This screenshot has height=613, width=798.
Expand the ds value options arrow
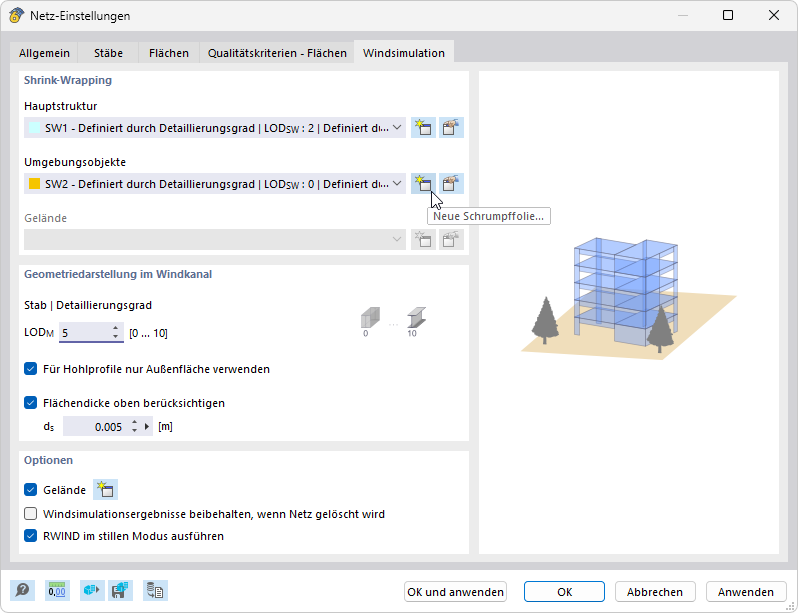click(x=147, y=427)
